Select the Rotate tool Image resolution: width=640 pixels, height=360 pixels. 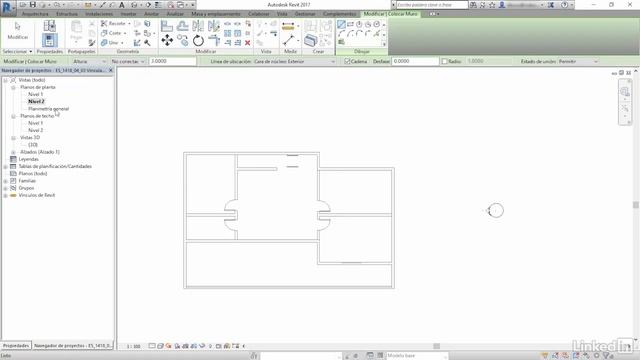click(198, 40)
